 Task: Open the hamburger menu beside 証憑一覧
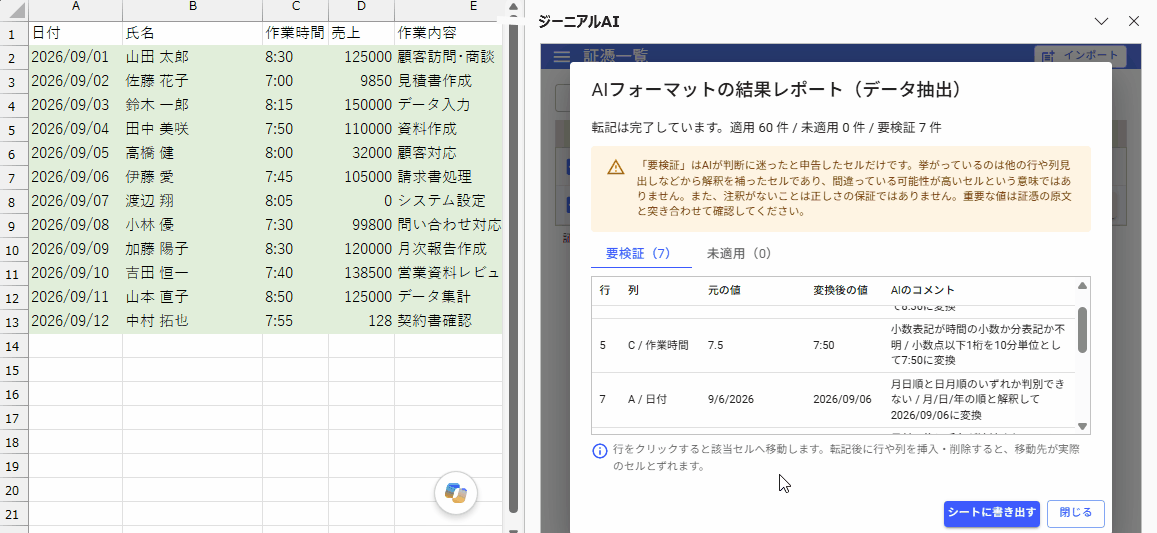coord(562,57)
